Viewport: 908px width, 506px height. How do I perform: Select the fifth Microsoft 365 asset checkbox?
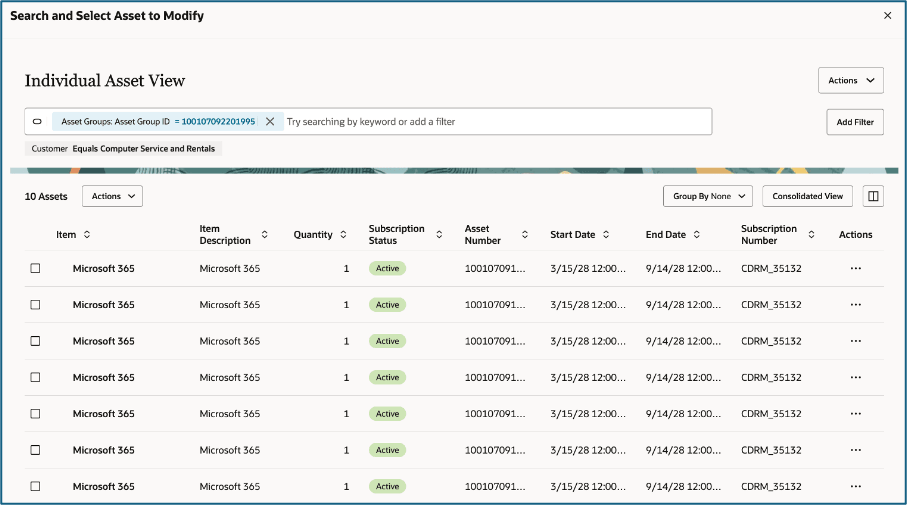pos(35,414)
